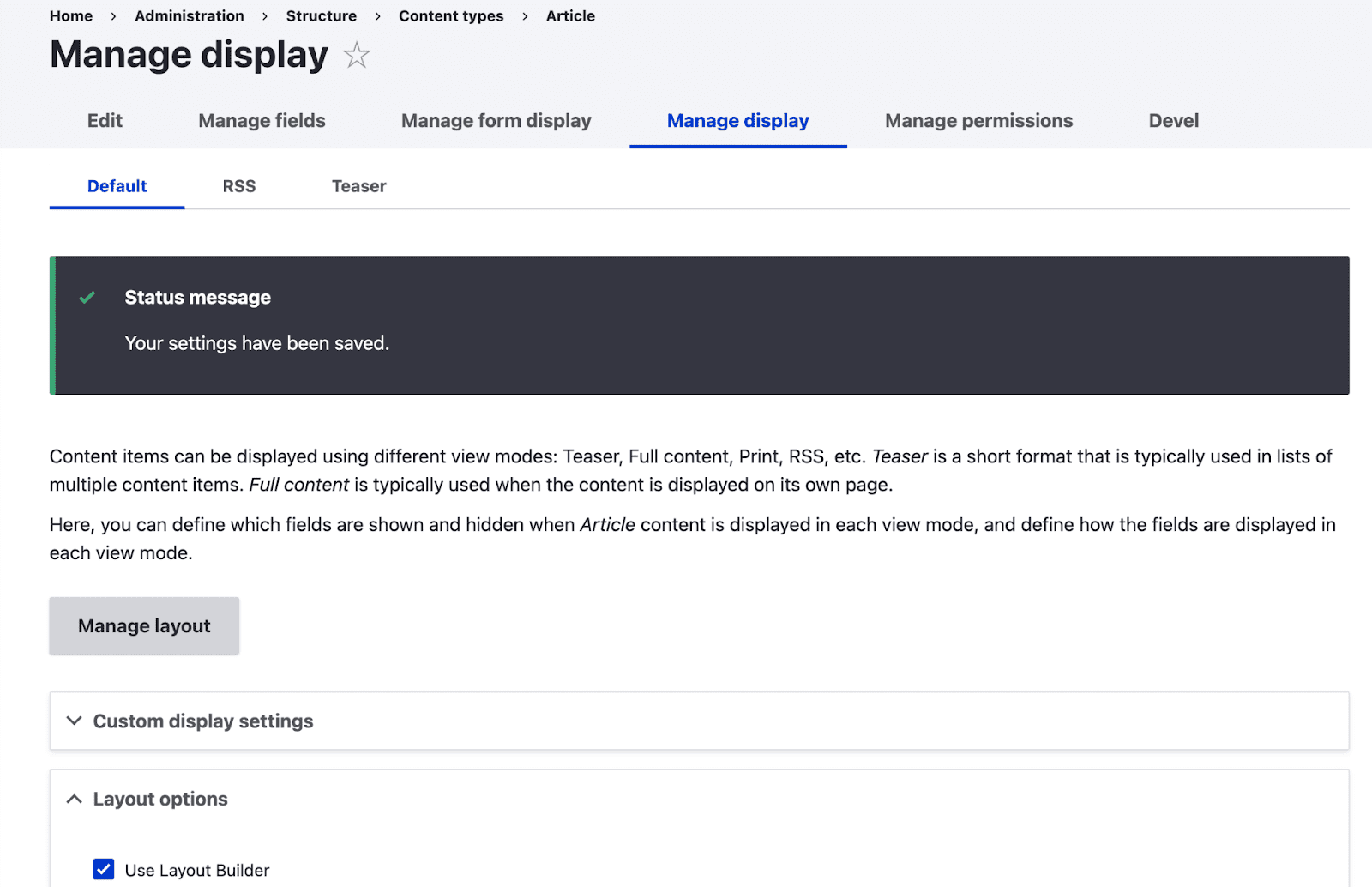Follow the Content types breadcrumb link

click(451, 16)
